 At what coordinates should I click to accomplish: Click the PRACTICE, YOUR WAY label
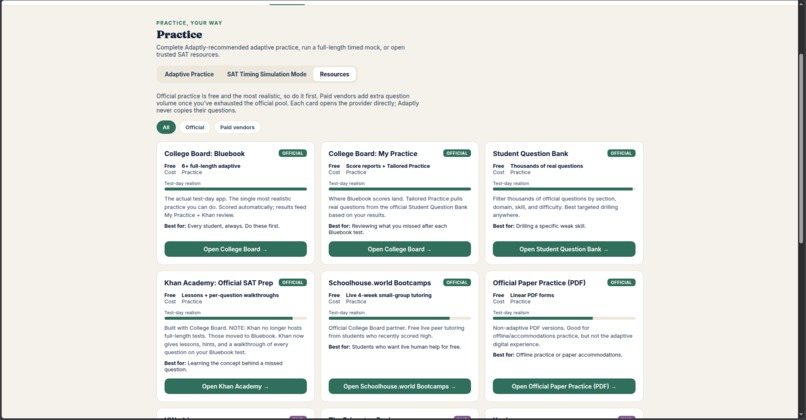189,23
